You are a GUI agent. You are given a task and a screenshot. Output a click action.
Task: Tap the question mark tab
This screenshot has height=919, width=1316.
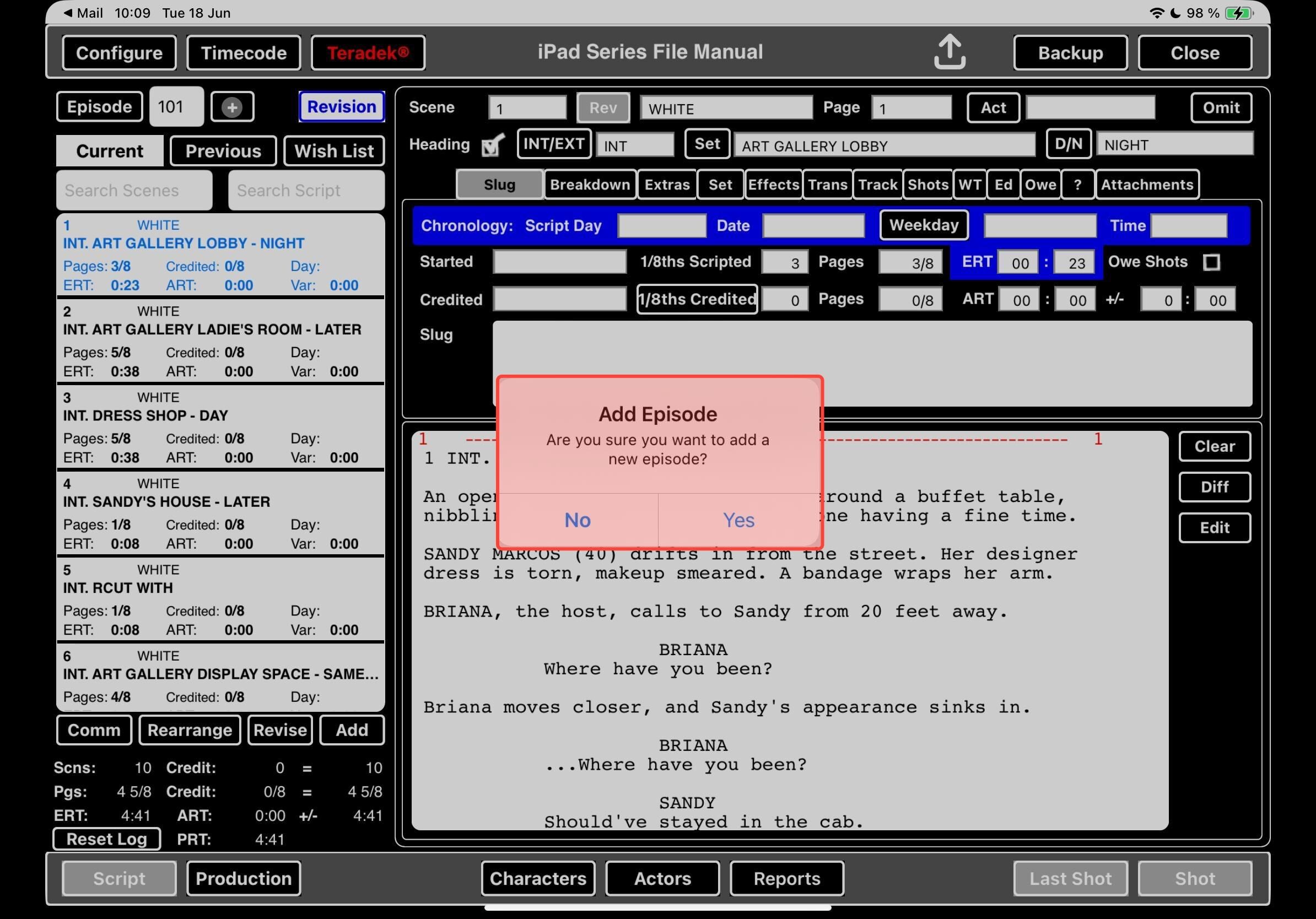(x=1077, y=185)
